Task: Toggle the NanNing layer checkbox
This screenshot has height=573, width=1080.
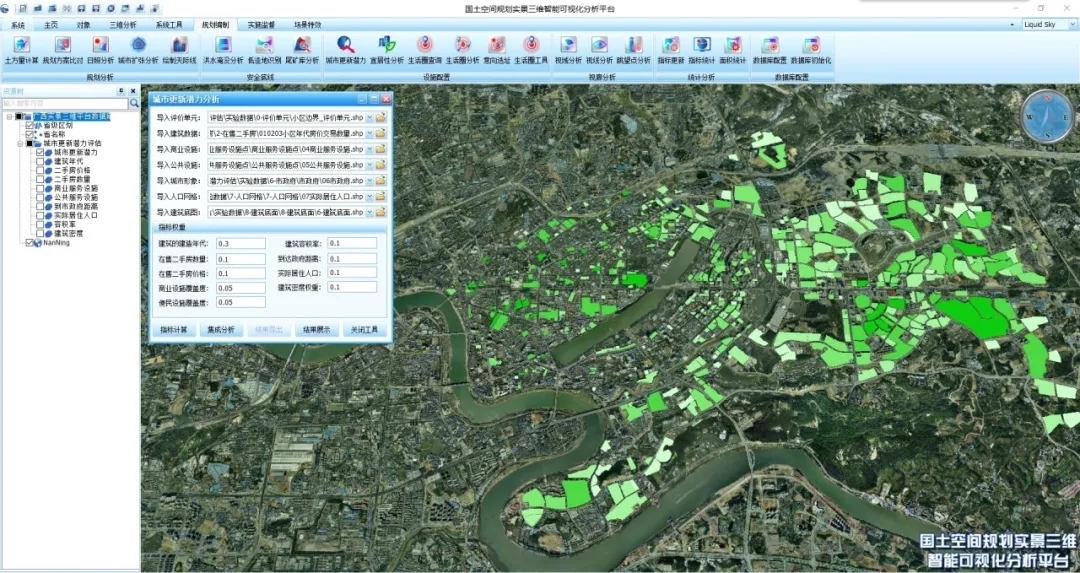Action: pos(30,242)
